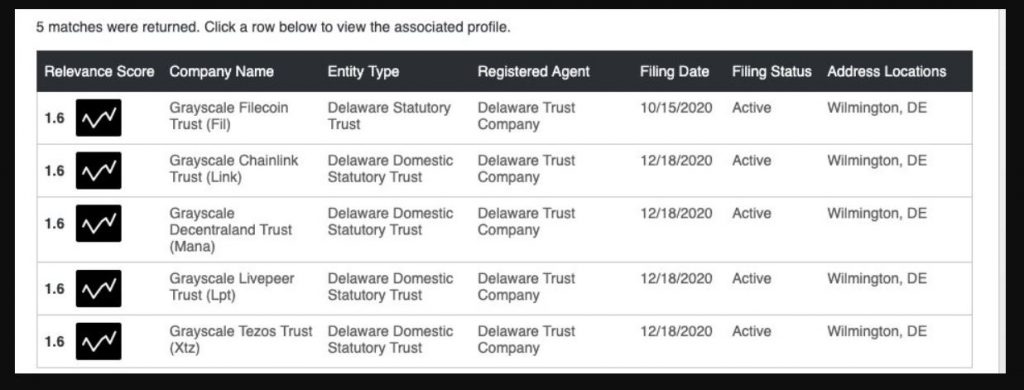Sort by Filing Status column header
Viewport: 1024px width, 390px height.
pyautogui.click(x=771, y=71)
